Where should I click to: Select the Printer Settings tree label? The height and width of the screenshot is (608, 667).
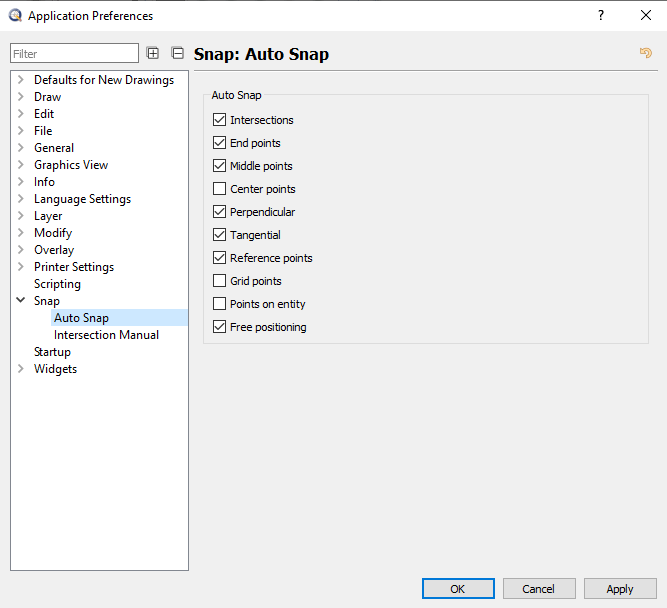click(74, 267)
